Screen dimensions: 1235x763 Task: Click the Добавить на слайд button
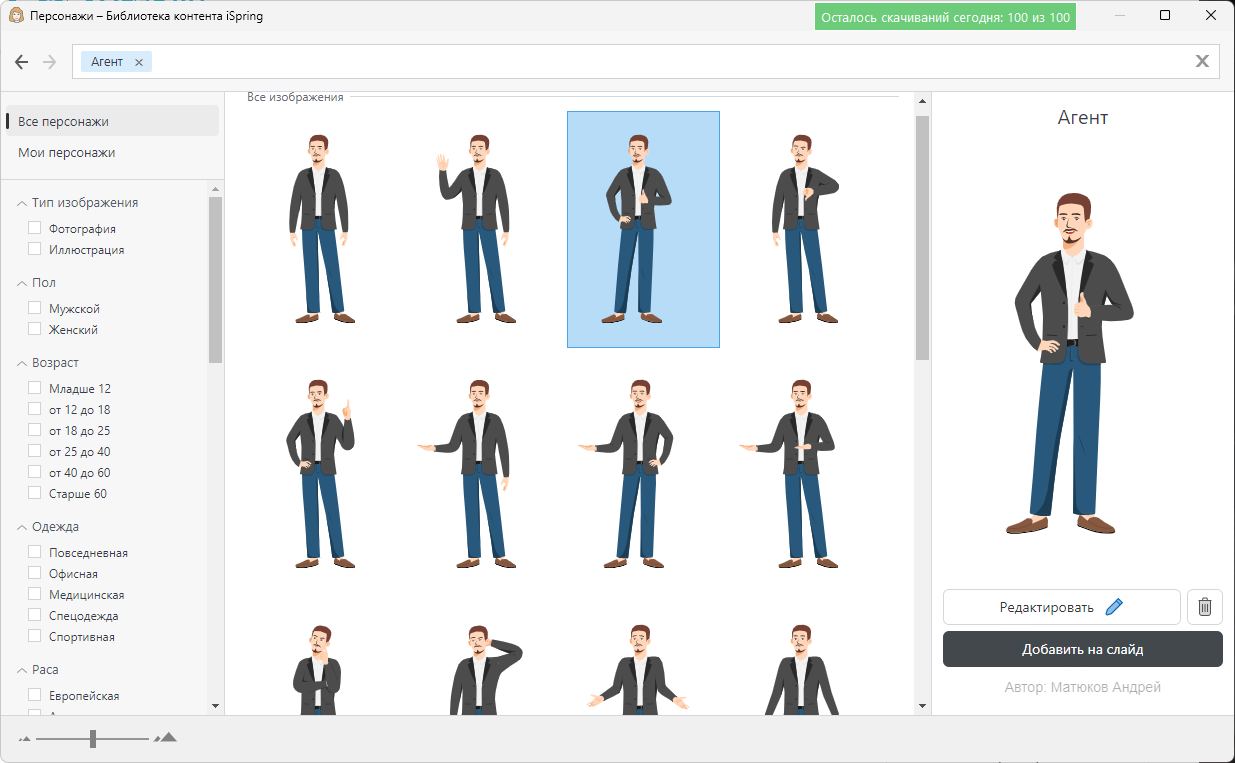coord(1083,649)
